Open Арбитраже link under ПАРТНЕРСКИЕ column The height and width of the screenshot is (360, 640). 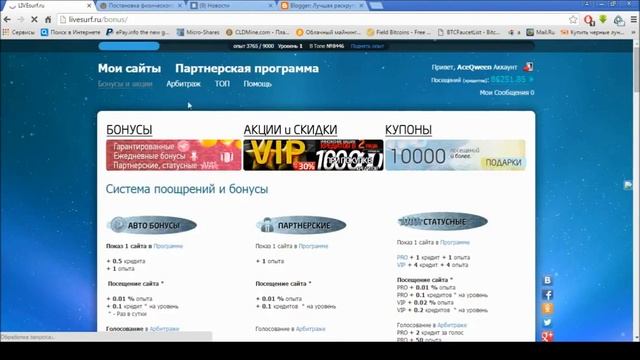[310, 329]
